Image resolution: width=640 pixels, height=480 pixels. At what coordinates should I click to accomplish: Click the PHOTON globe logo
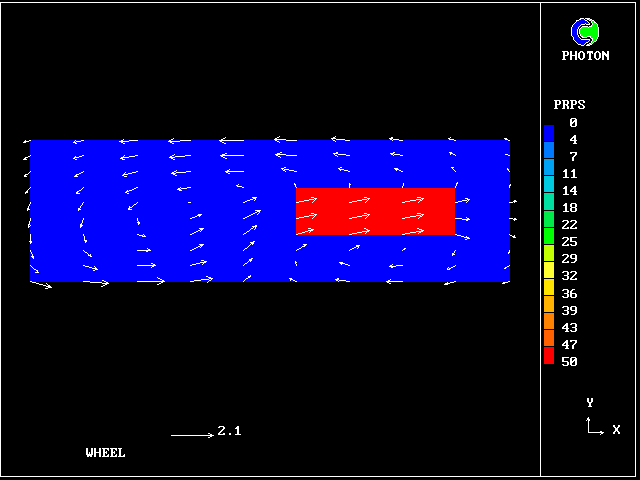coord(584,32)
